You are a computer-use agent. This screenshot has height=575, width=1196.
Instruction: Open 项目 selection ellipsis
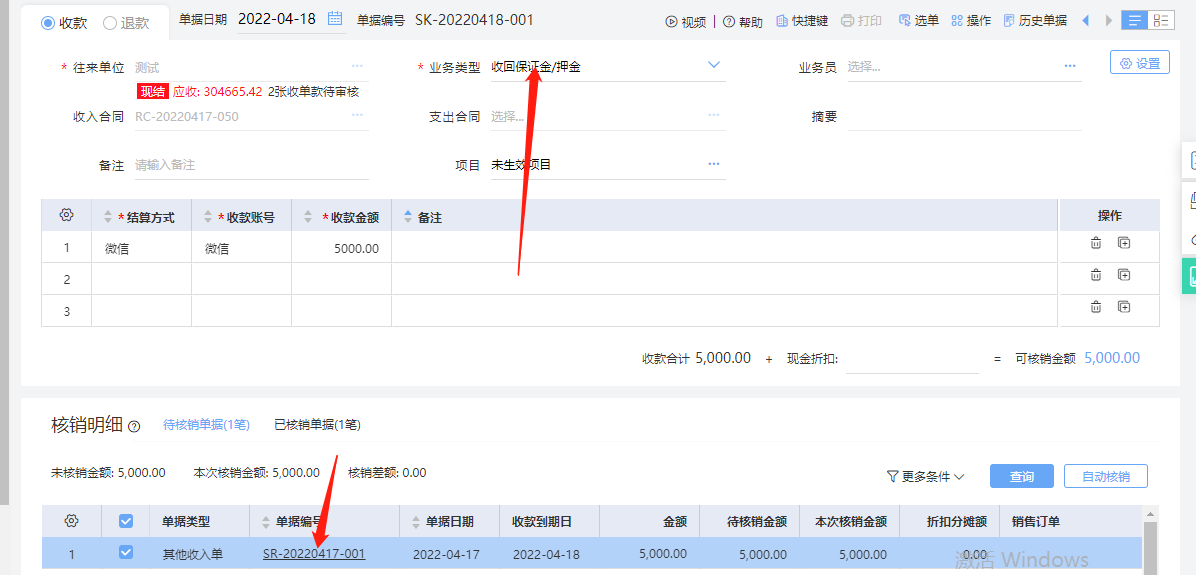[x=714, y=164]
